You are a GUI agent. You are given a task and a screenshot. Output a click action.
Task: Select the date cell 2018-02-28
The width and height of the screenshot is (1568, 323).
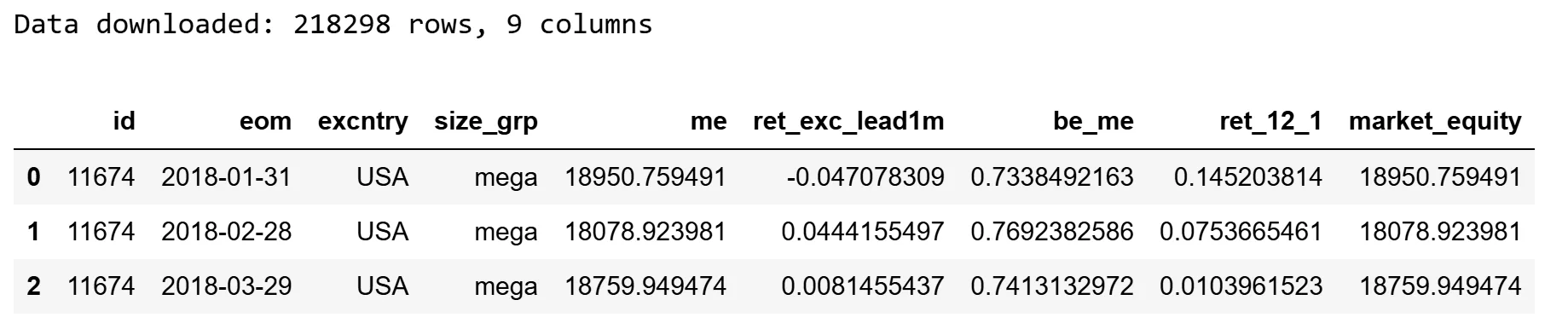tap(226, 231)
